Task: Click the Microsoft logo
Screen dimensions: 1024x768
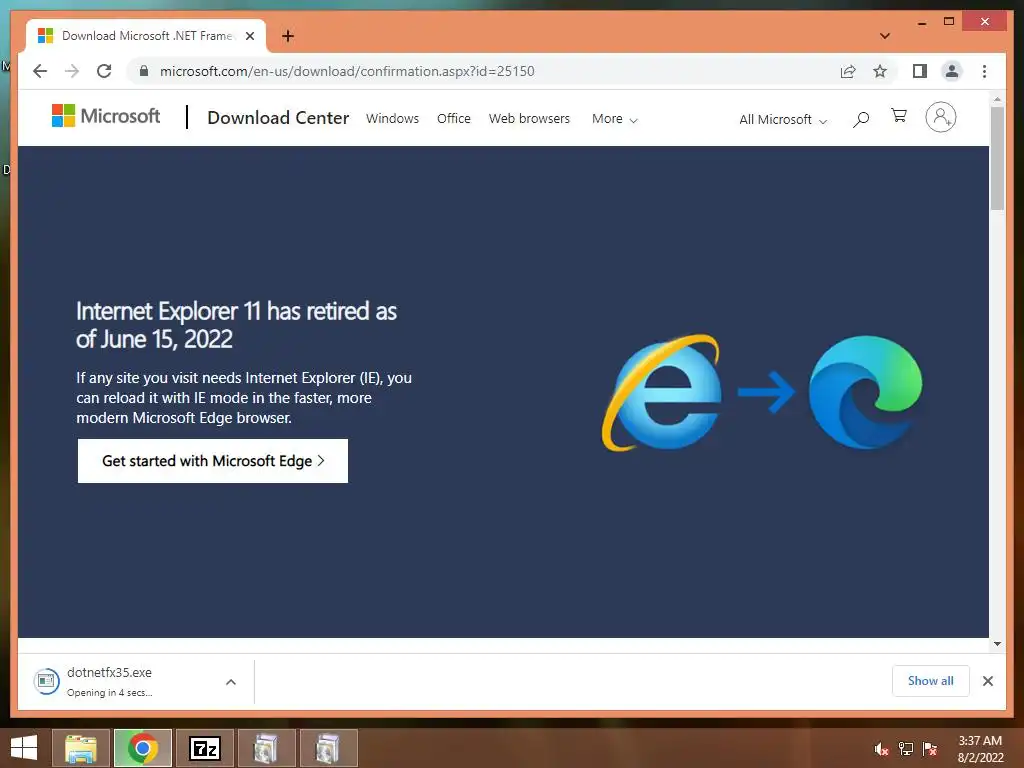Action: [106, 116]
